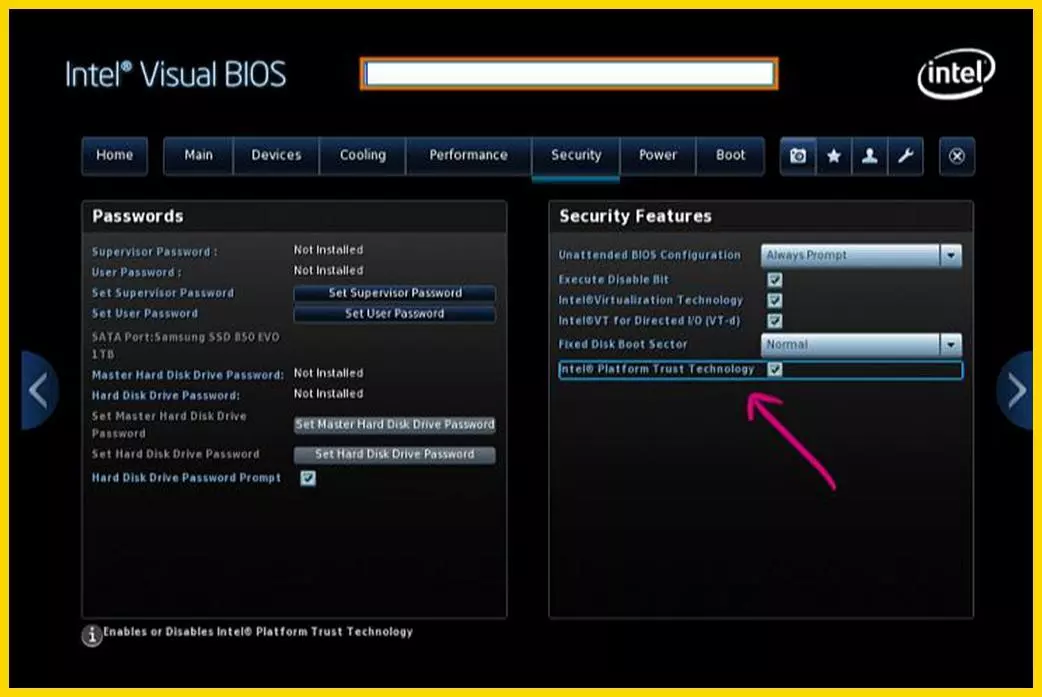The height and width of the screenshot is (697, 1042).
Task: Toggle Hard Disk Drive Password Prompt checkbox
Action: (308, 478)
